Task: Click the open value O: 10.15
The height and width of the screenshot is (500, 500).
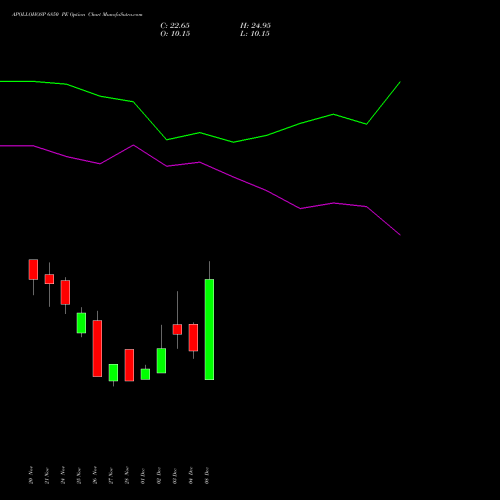Action: (x=175, y=34)
